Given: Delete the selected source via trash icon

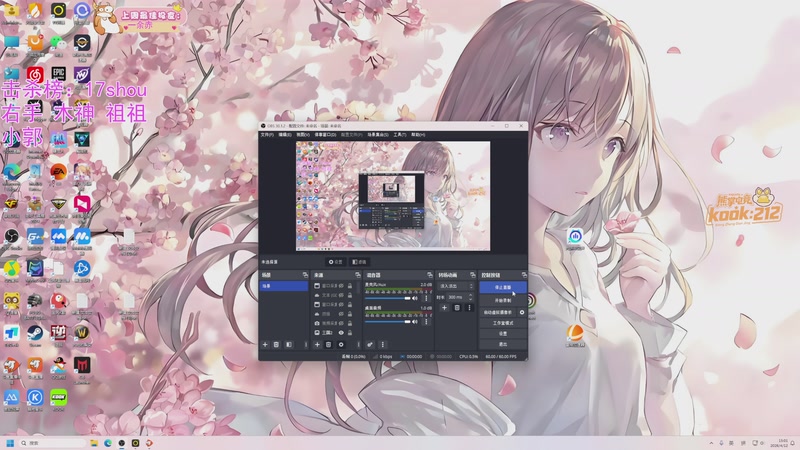Looking at the screenshot, I should tap(329, 344).
